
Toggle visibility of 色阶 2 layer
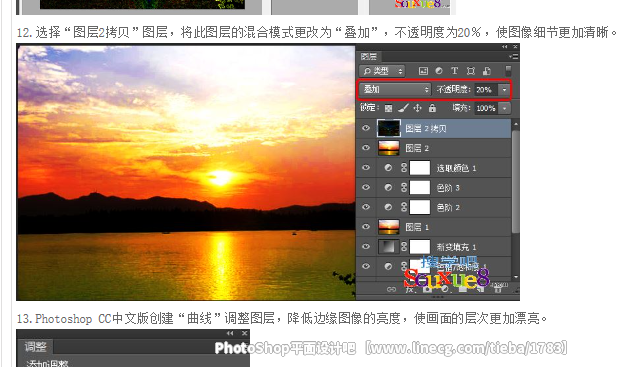point(366,207)
